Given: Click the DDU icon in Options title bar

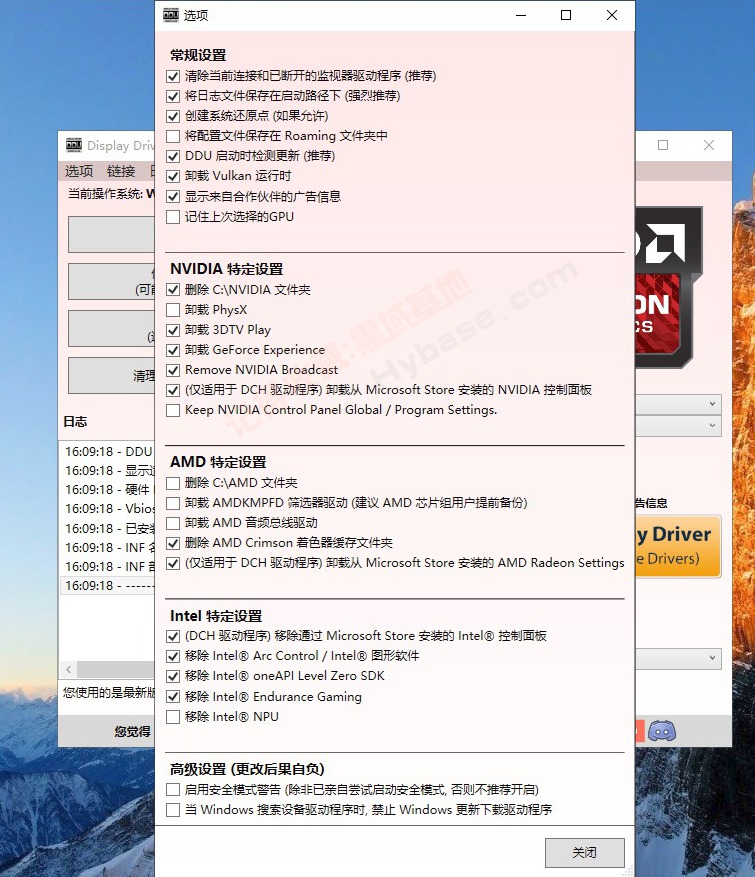Looking at the screenshot, I should pyautogui.click(x=171, y=15).
